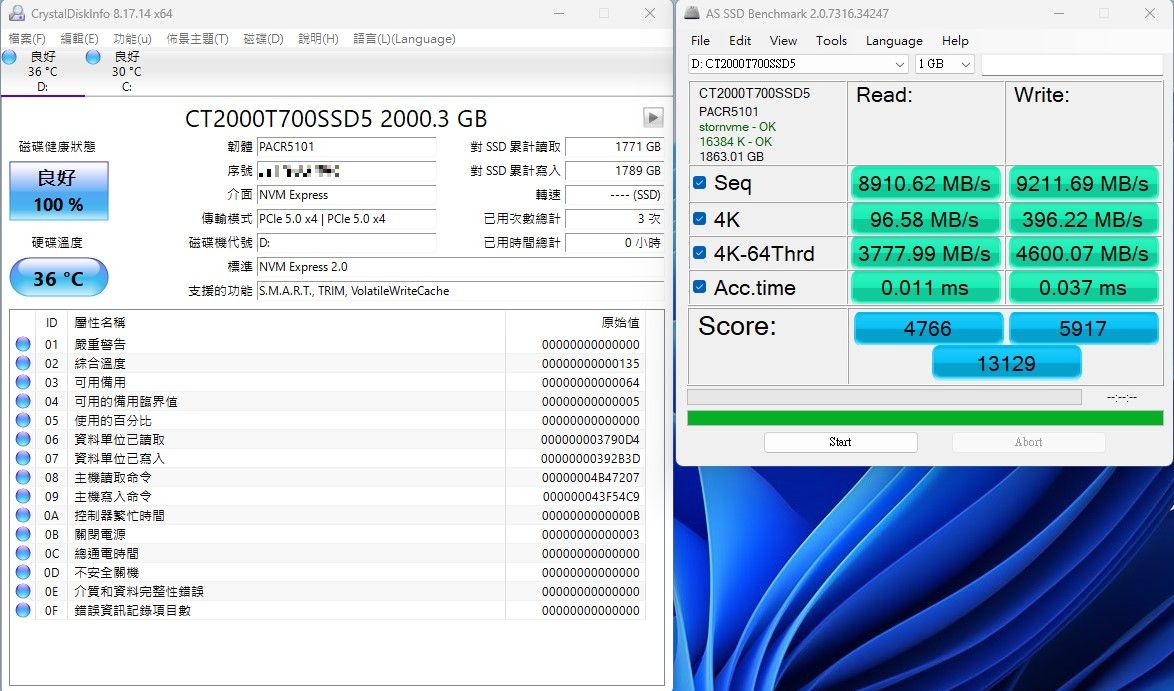1174x691 pixels.
Task: Click the green overall progress bar
Action: point(925,418)
